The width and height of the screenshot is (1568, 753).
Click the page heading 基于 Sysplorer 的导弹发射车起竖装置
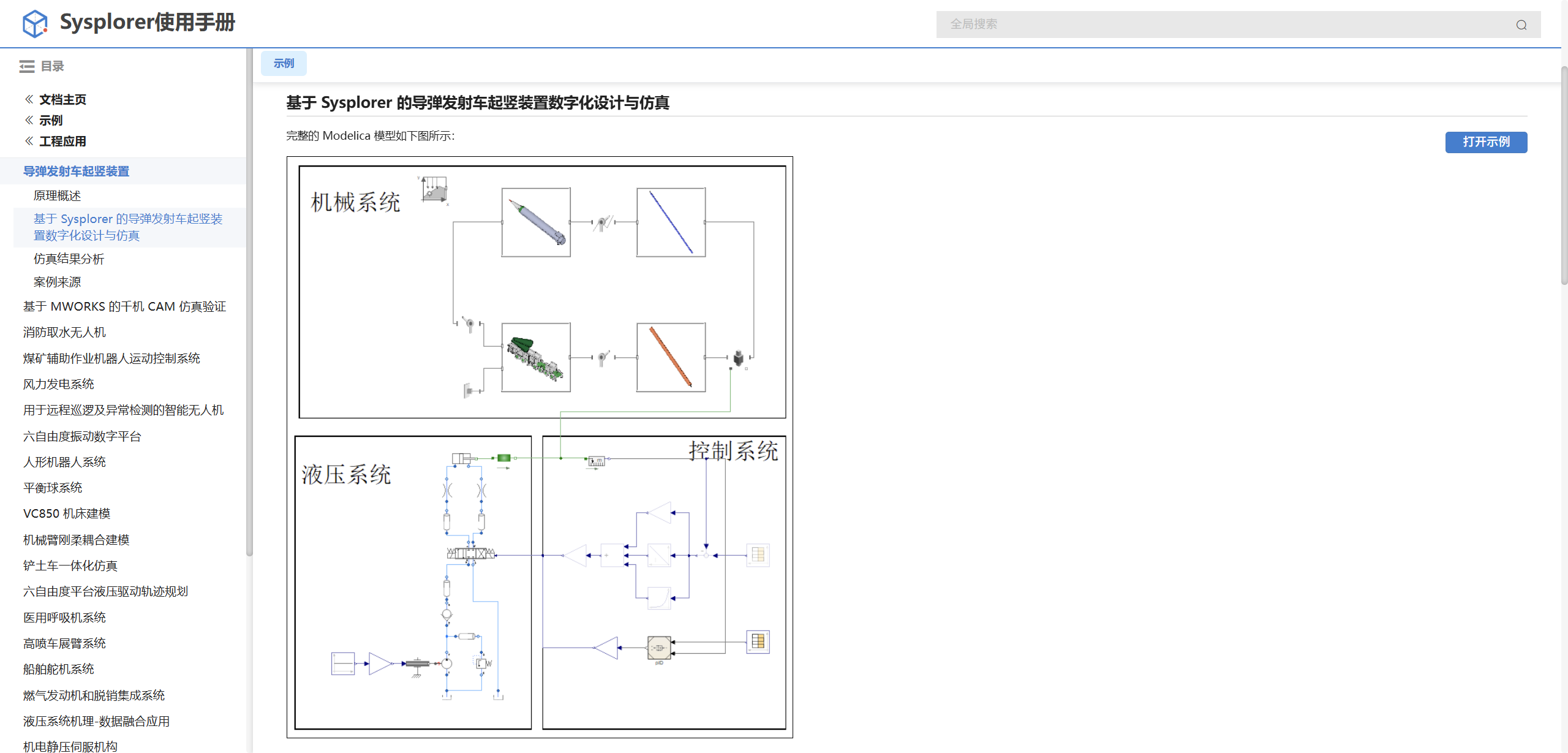pos(478,102)
